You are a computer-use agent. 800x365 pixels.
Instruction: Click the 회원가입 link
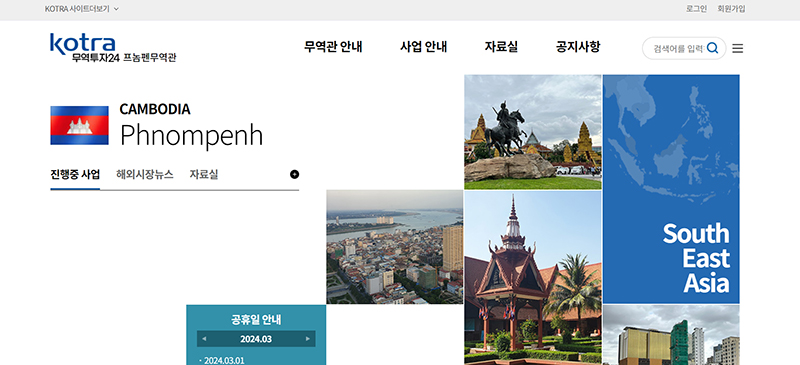tap(731, 9)
